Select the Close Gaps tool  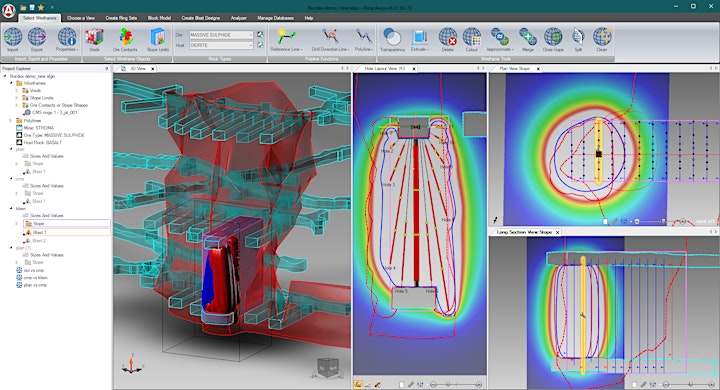tap(553, 39)
